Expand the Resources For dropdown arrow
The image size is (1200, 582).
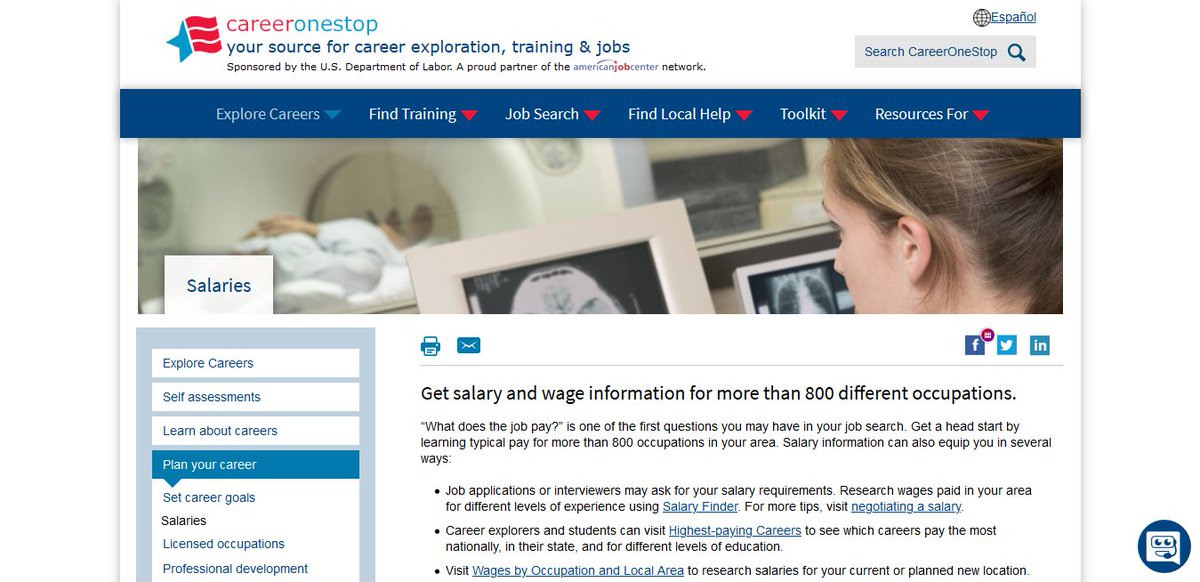981,115
